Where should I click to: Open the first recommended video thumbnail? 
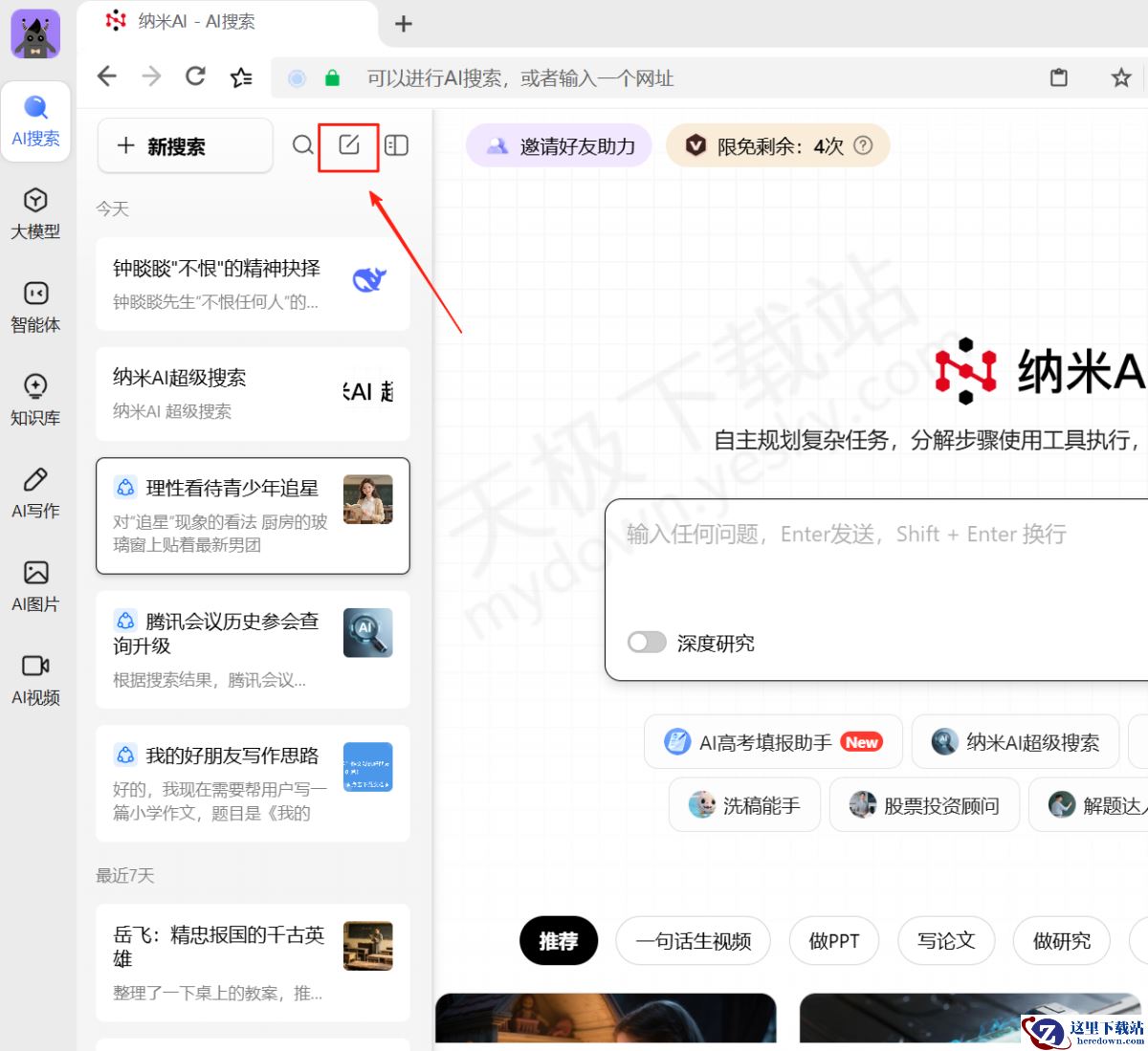[x=606, y=1018]
